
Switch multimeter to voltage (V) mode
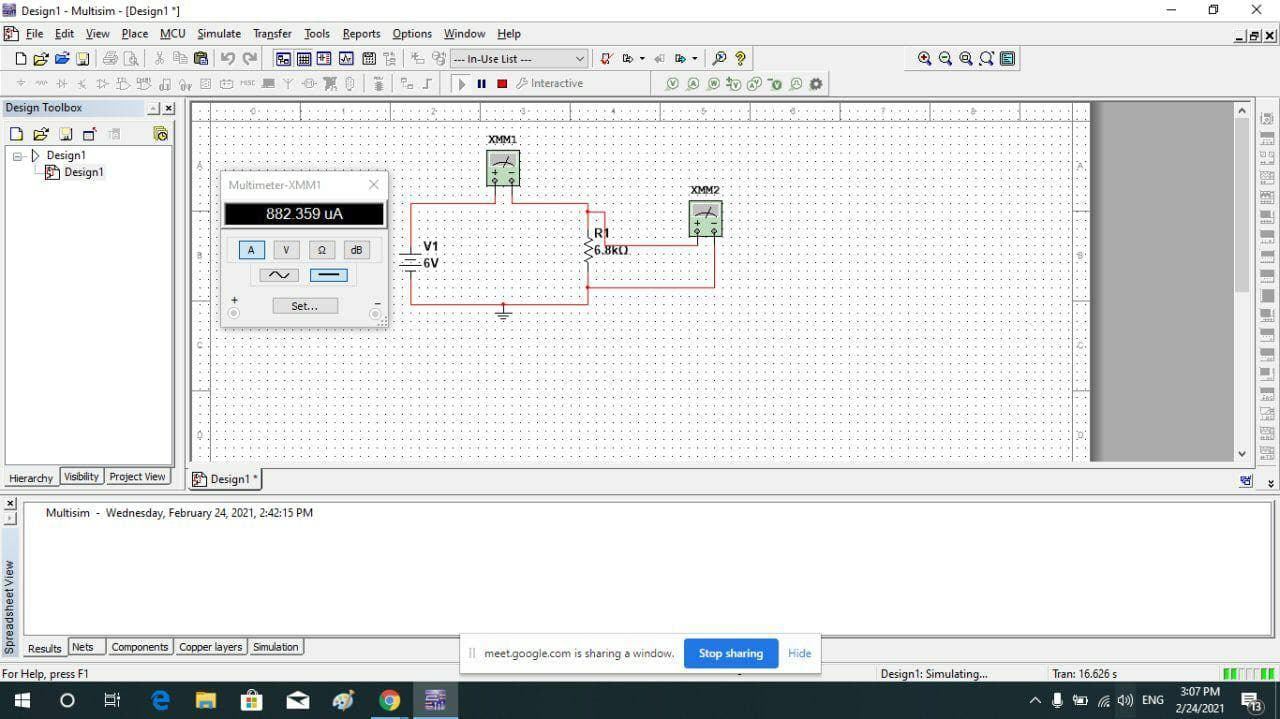[x=286, y=250]
